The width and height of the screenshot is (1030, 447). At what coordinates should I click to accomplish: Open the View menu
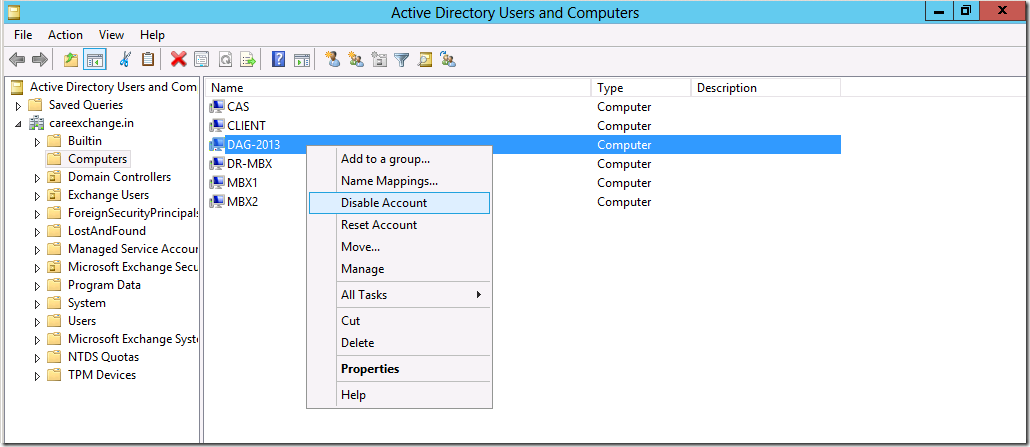[x=112, y=35]
